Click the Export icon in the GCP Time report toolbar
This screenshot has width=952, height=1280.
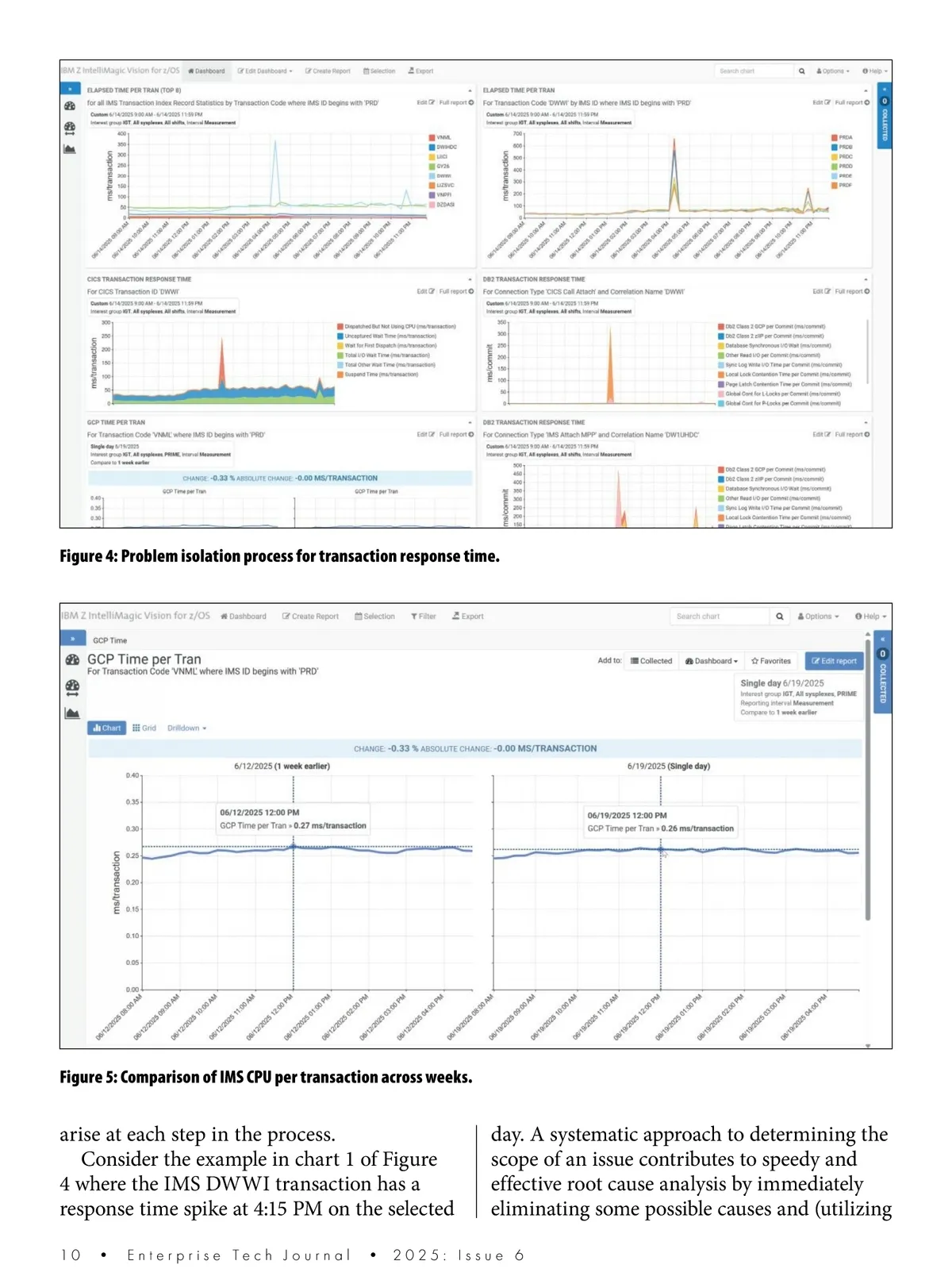pyautogui.click(x=467, y=617)
